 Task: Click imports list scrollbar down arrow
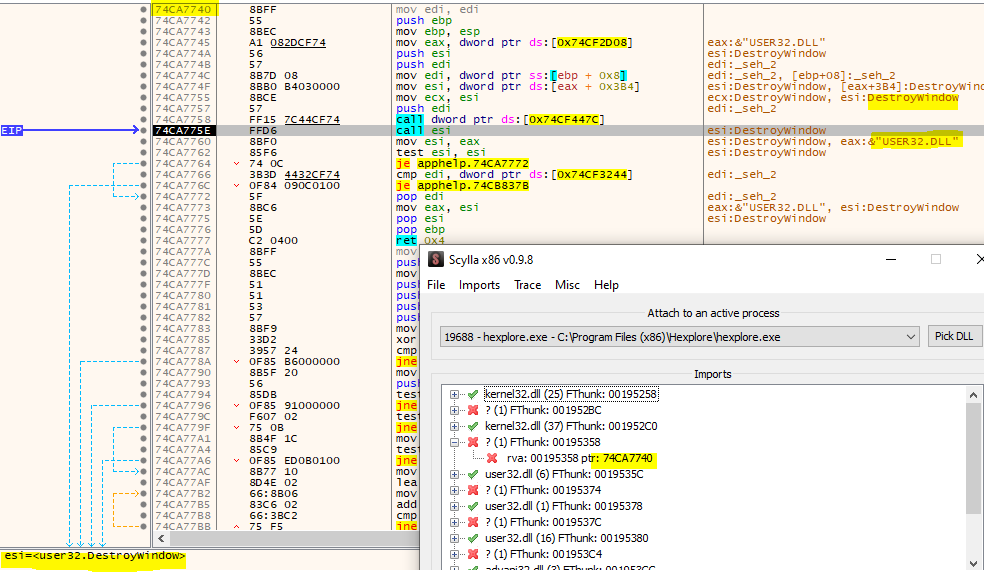click(973, 563)
